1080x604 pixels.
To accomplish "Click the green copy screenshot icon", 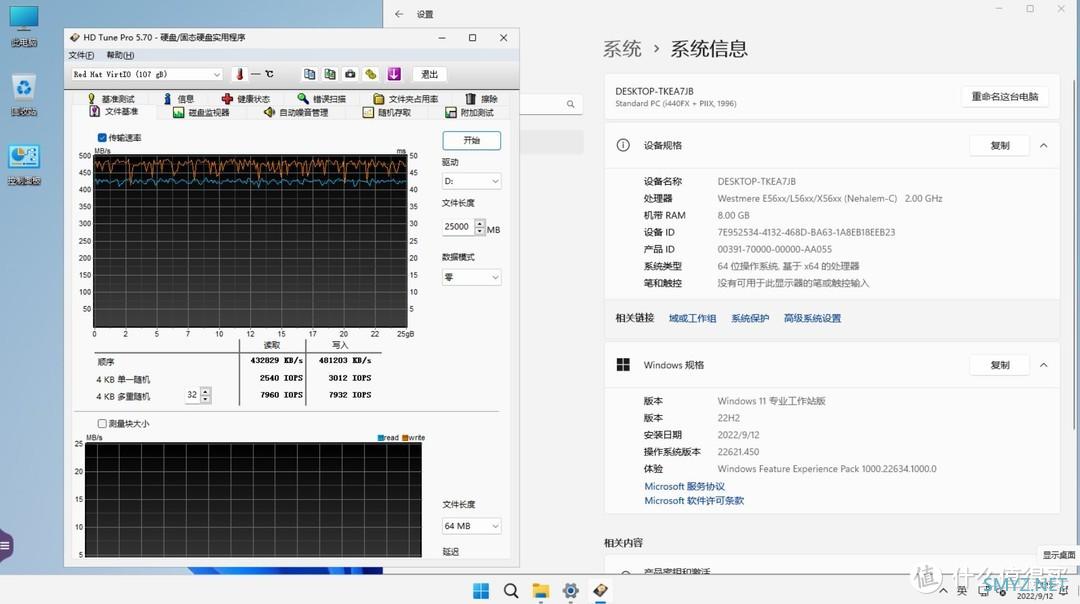I will pos(330,74).
